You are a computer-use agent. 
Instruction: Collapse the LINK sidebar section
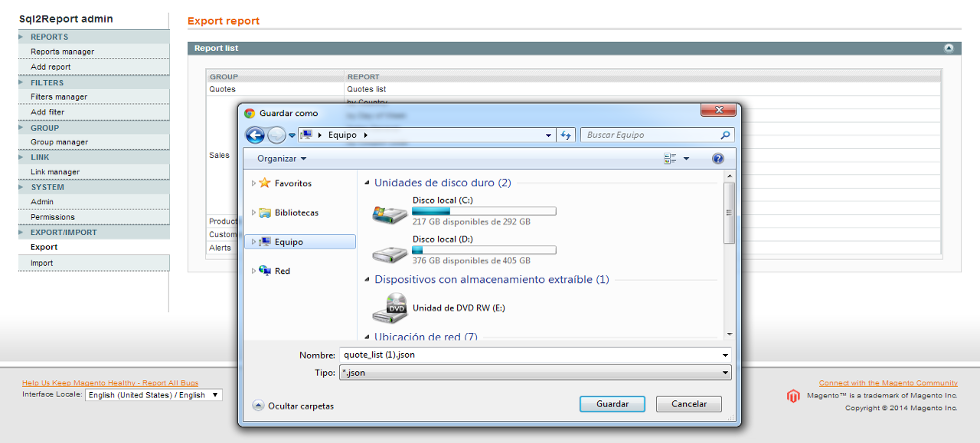[94, 157]
